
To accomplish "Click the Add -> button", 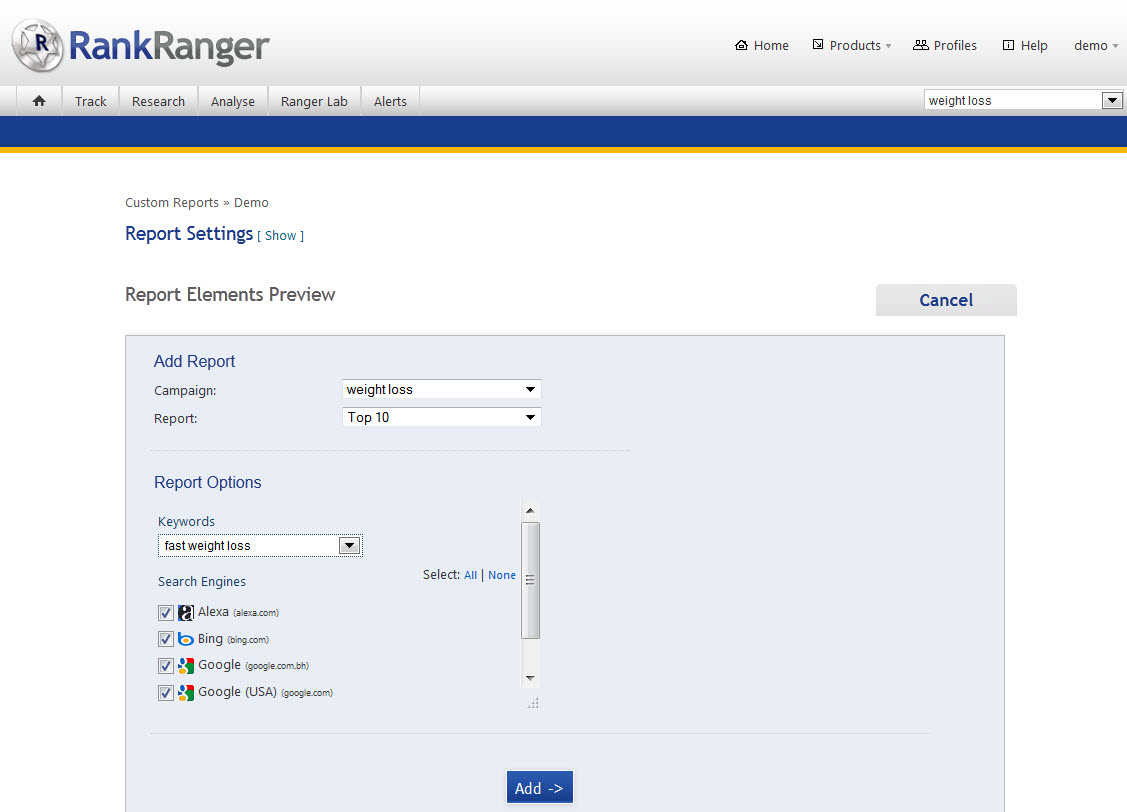I will point(539,788).
